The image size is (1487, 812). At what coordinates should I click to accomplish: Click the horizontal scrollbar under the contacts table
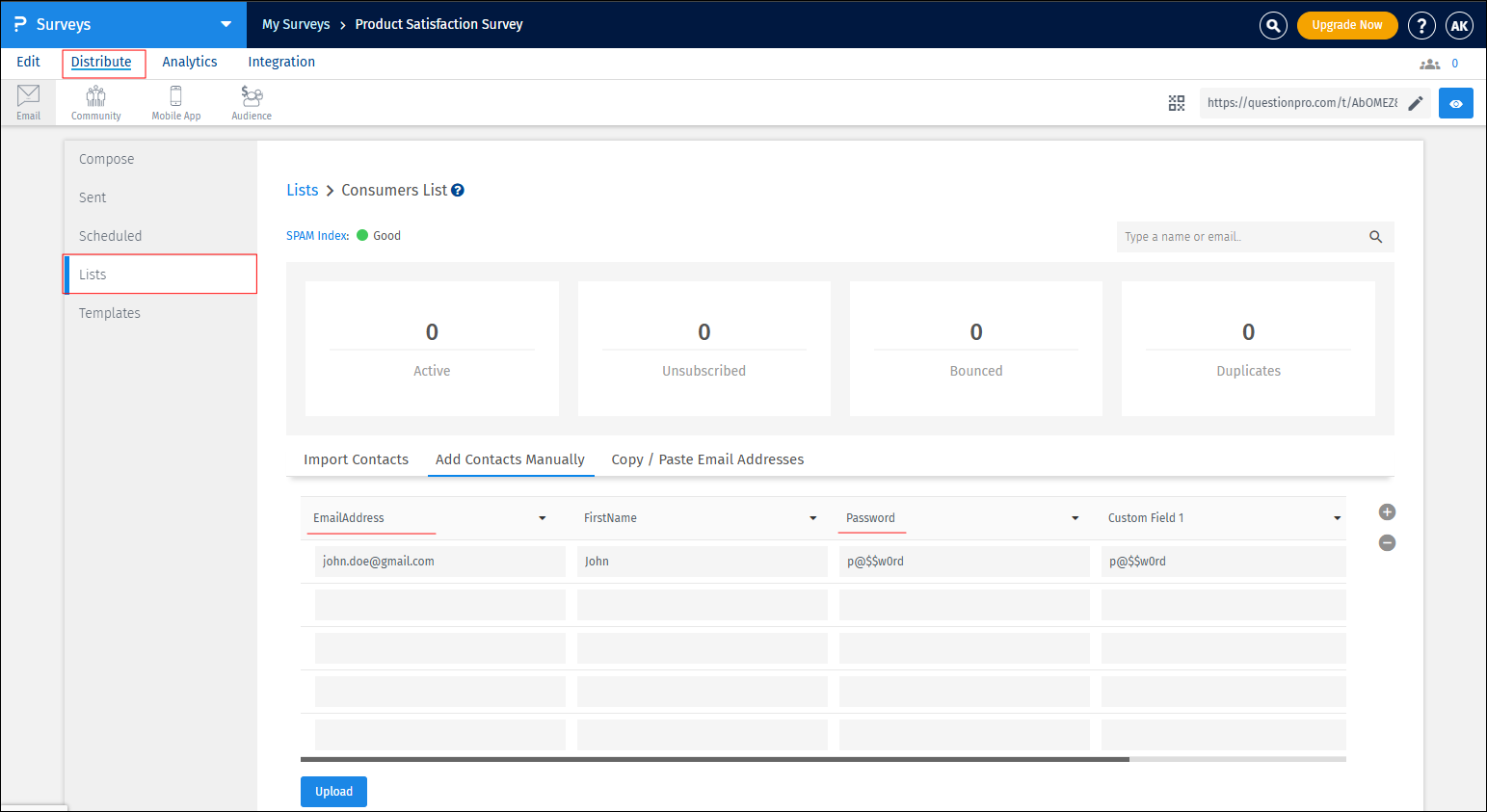(714, 759)
